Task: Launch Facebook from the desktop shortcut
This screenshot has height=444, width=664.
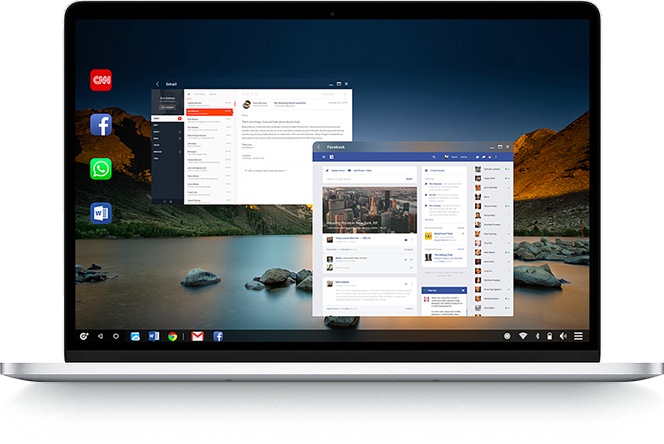Action: pos(101,124)
